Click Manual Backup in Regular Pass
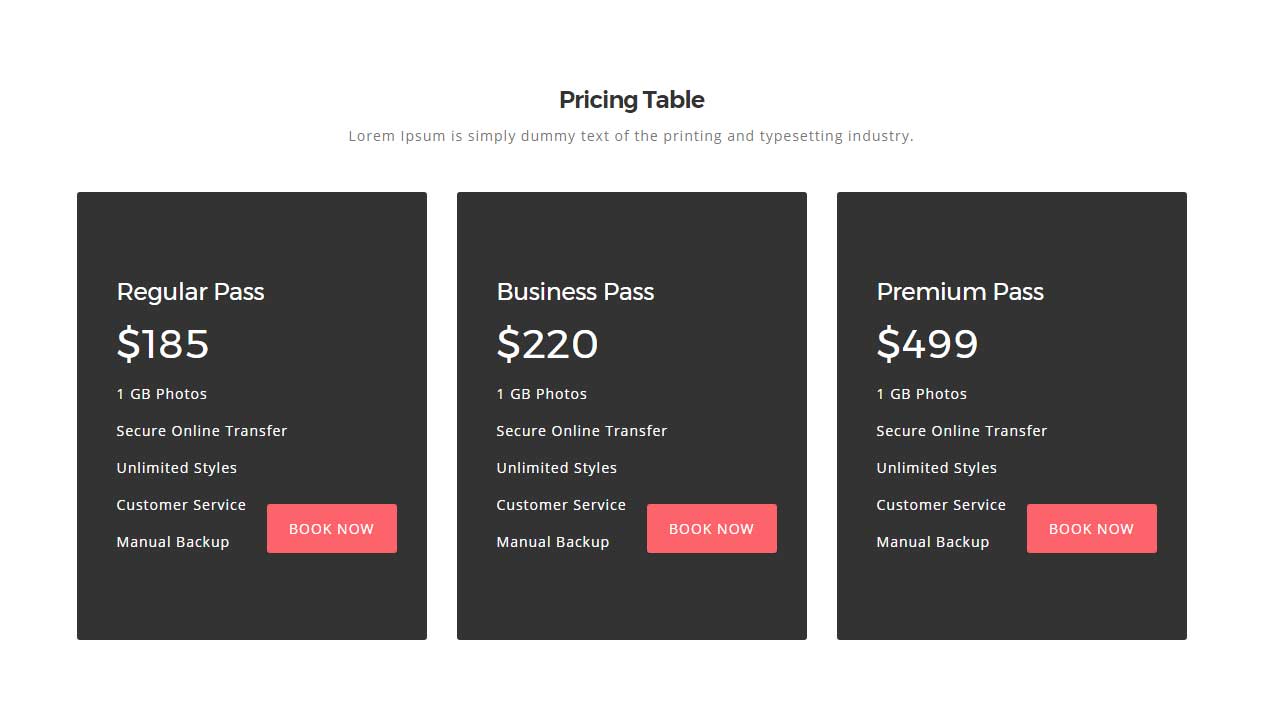The width and height of the screenshot is (1263, 718). [x=173, y=542]
